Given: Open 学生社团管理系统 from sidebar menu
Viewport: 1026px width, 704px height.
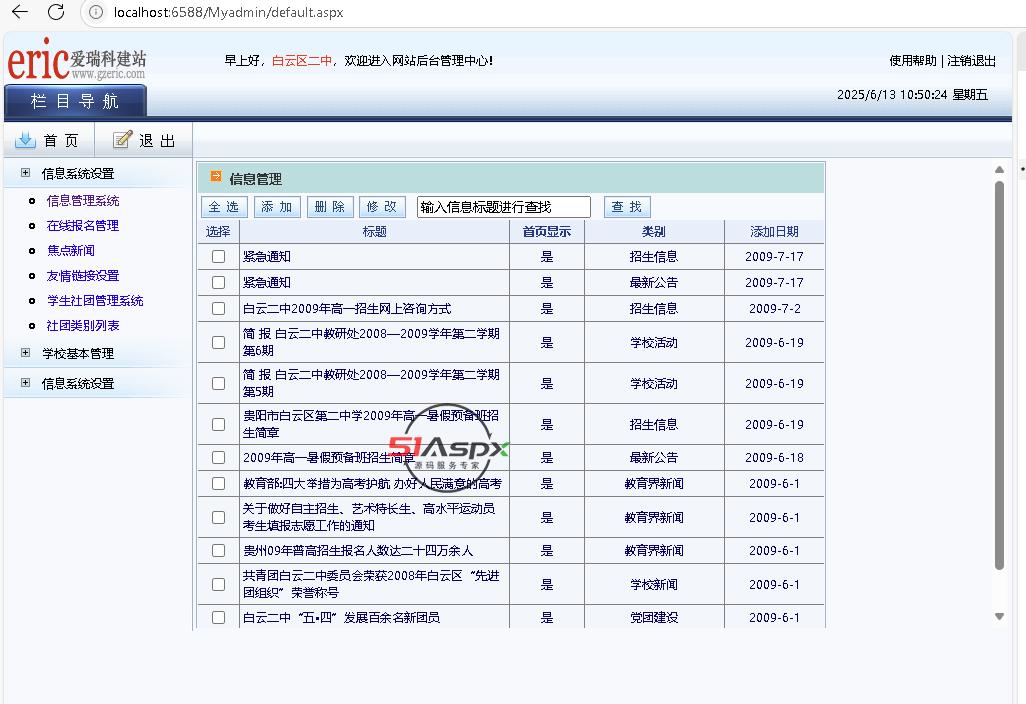Looking at the screenshot, I should [95, 301].
